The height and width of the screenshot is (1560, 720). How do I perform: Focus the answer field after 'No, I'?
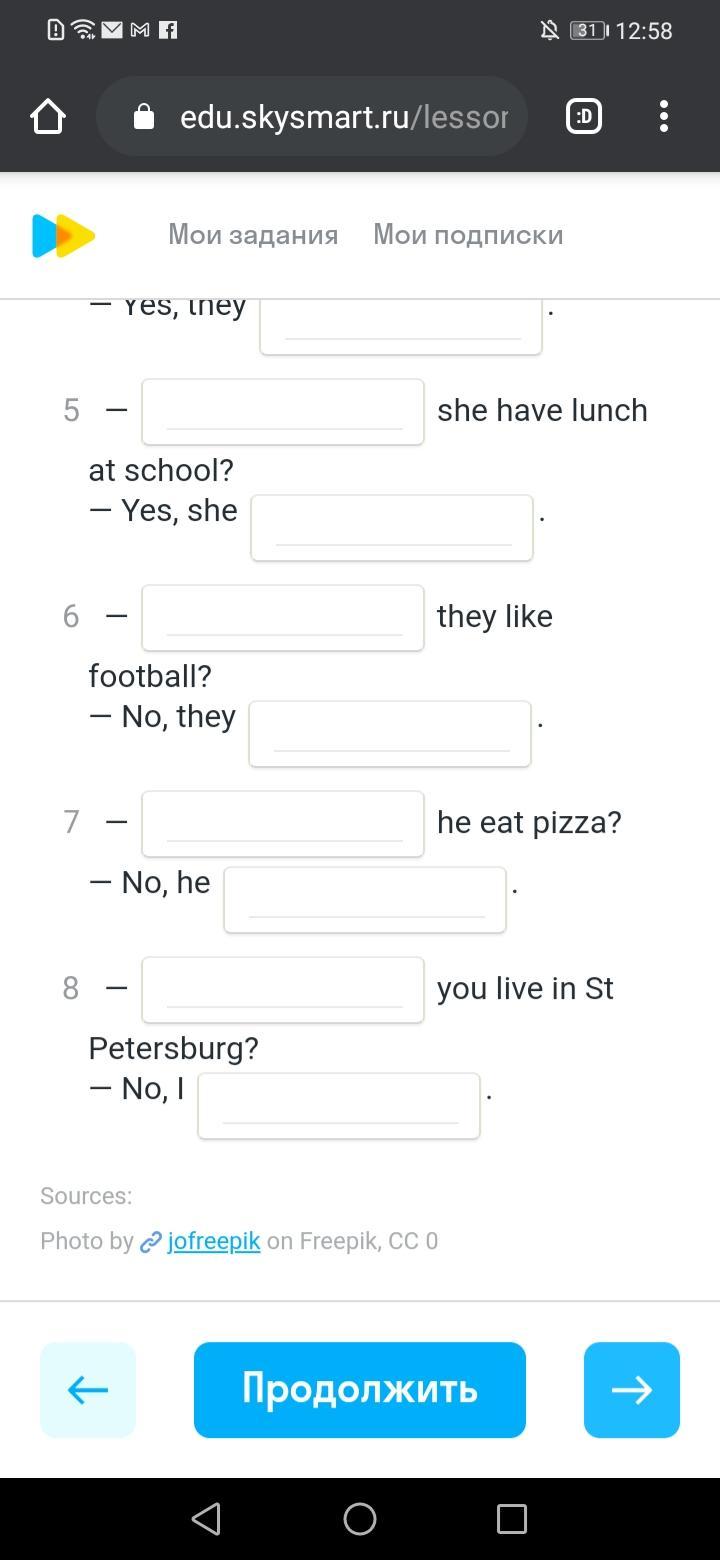[x=339, y=1105]
